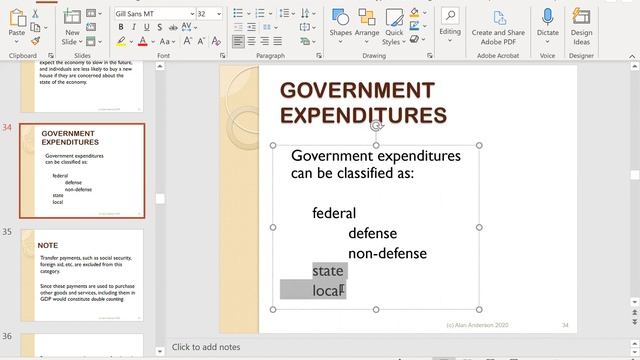Click thumbnail pane scroll down arrow
Viewport: 640px width, 360px height.
click(x=160, y=351)
